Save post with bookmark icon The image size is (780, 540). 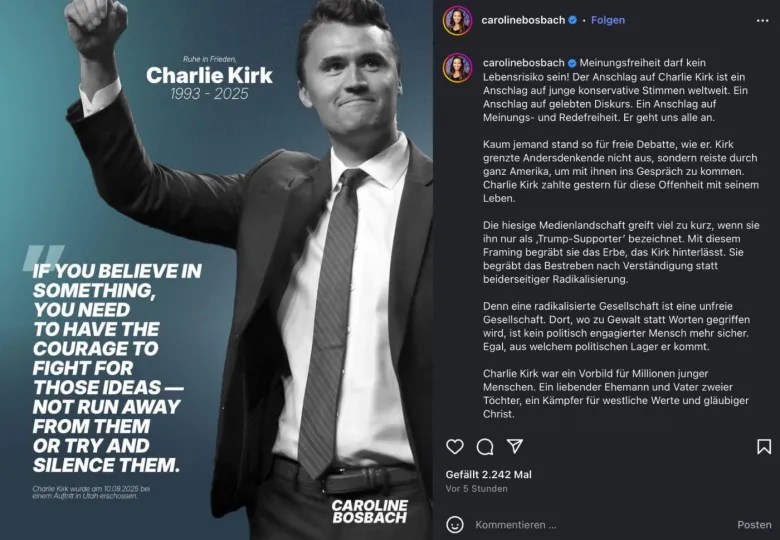pos(764,447)
